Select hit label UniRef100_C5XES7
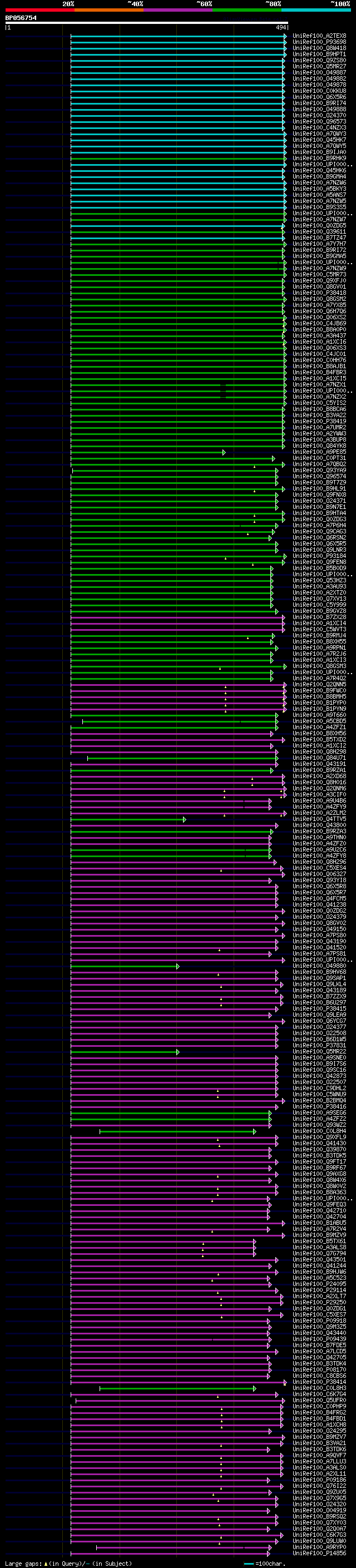 [319, 1314]
